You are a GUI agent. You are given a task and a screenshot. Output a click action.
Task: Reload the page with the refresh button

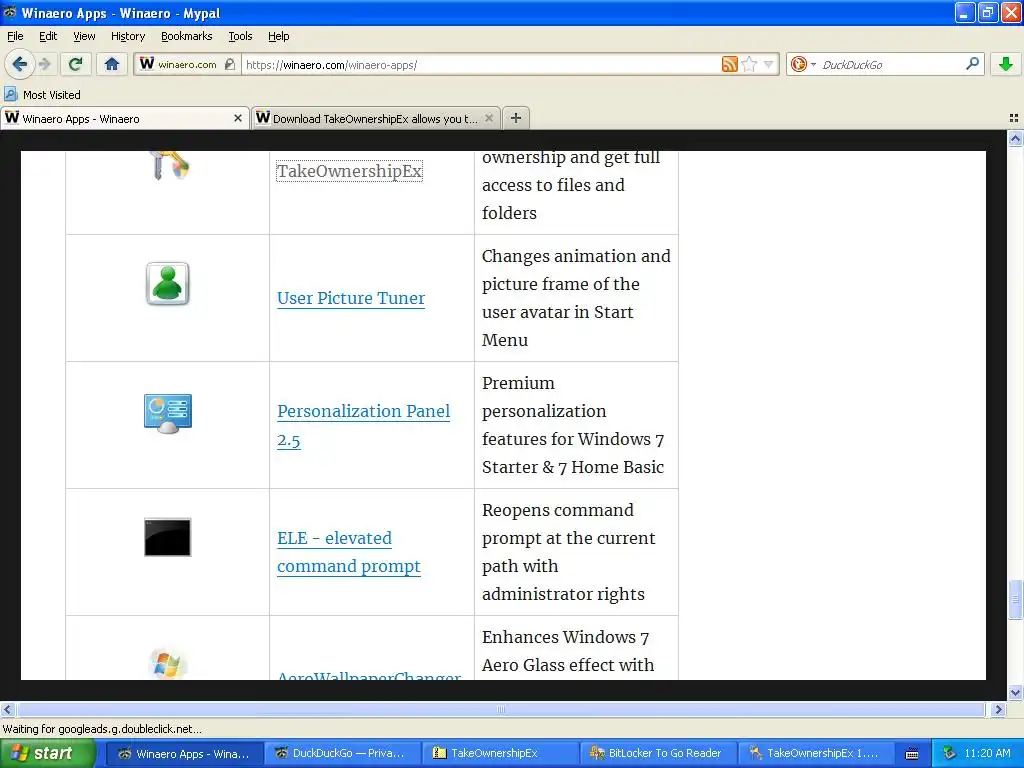(x=76, y=64)
